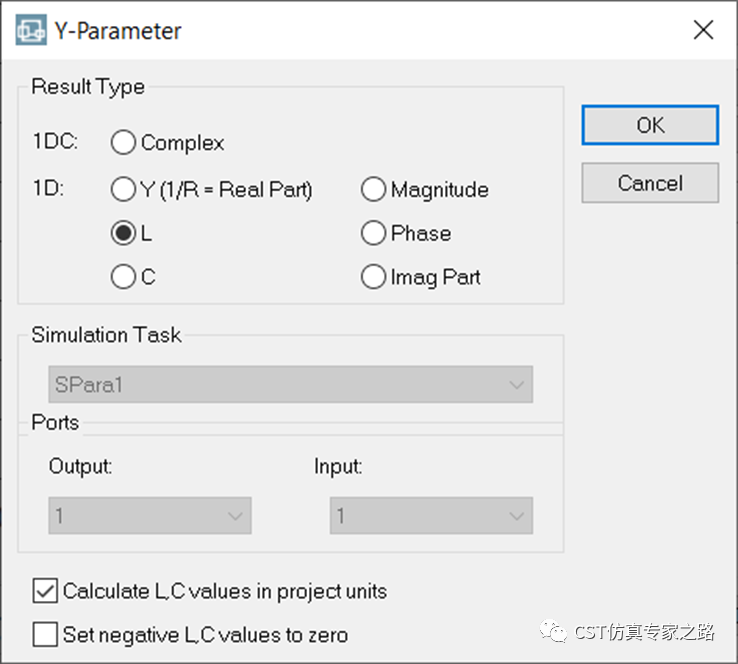
Task: Select the 1DC Complex radio option
Action: 124,143
